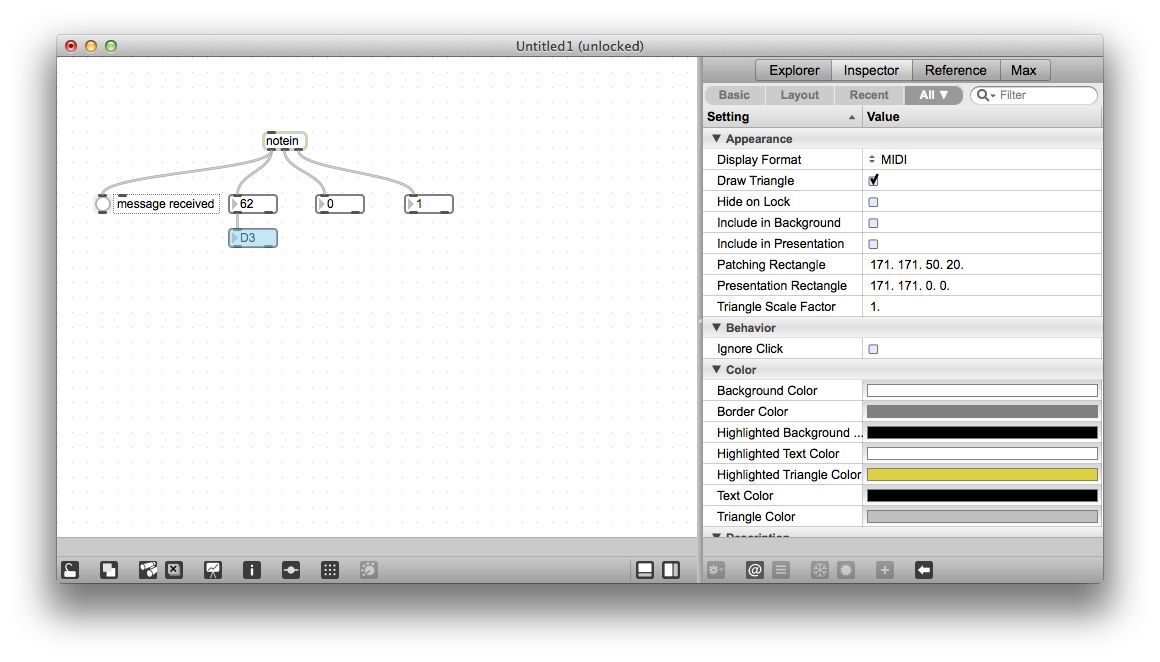Collapse the Appearance section
This screenshot has height=662, width=1160.
pos(716,138)
